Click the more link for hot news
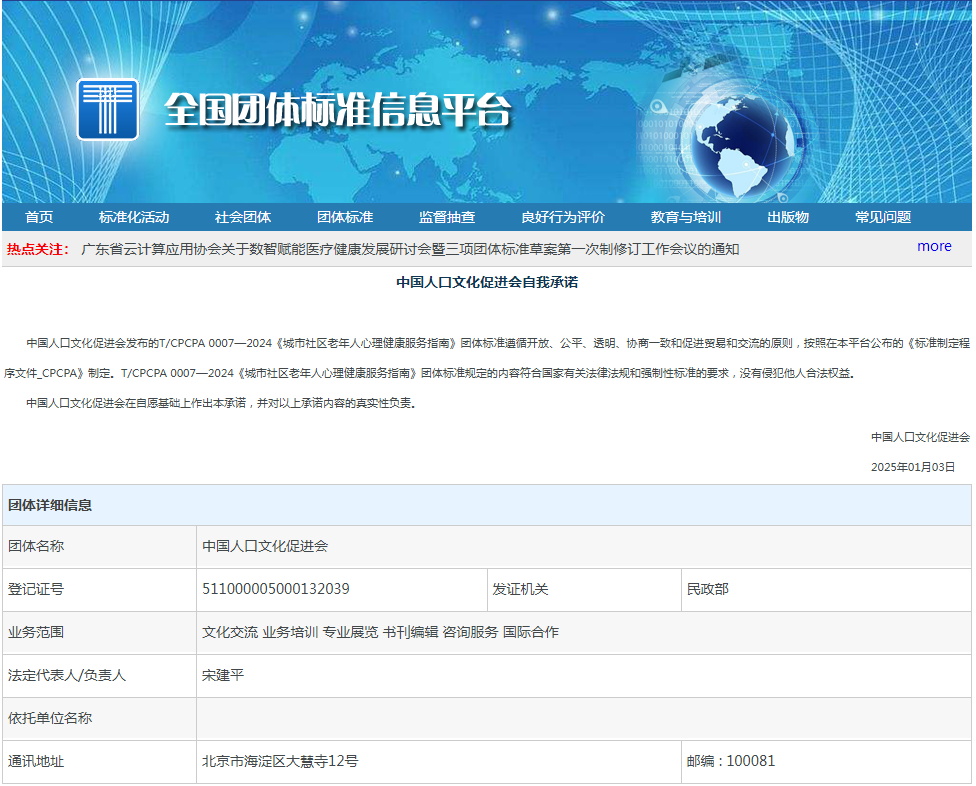 pyautogui.click(x=934, y=246)
